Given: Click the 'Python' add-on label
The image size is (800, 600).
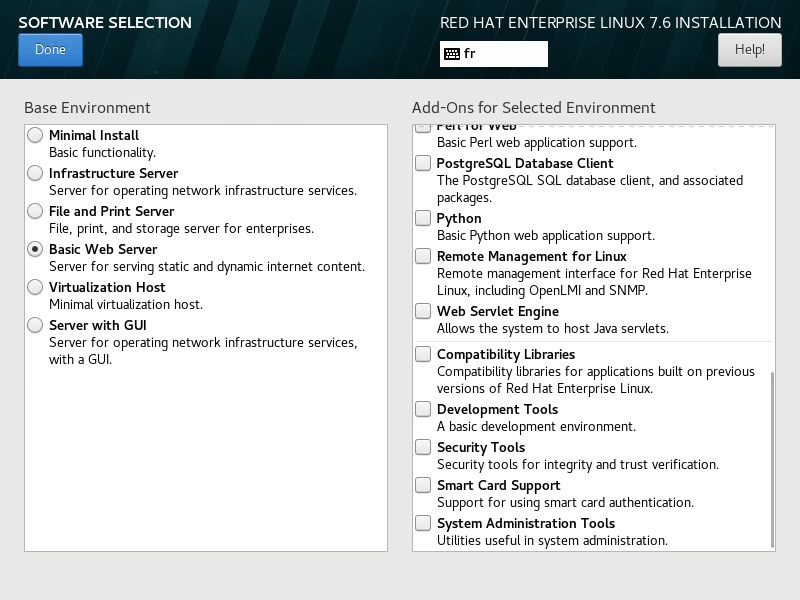Looking at the screenshot, I should 459,218.
